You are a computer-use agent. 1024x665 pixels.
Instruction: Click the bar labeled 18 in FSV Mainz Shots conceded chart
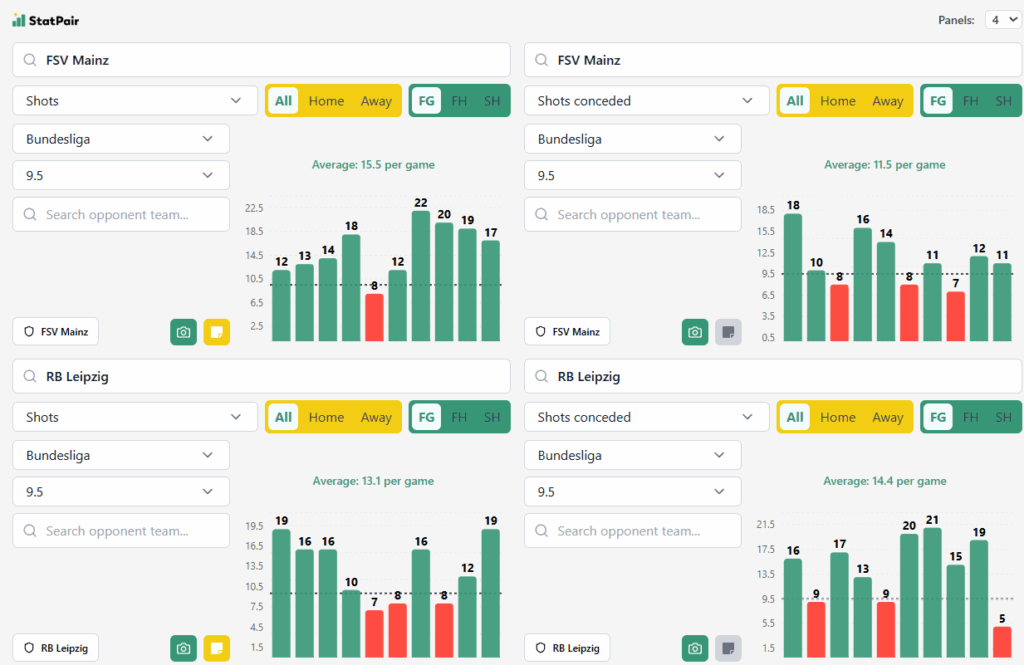click(793, 277)
